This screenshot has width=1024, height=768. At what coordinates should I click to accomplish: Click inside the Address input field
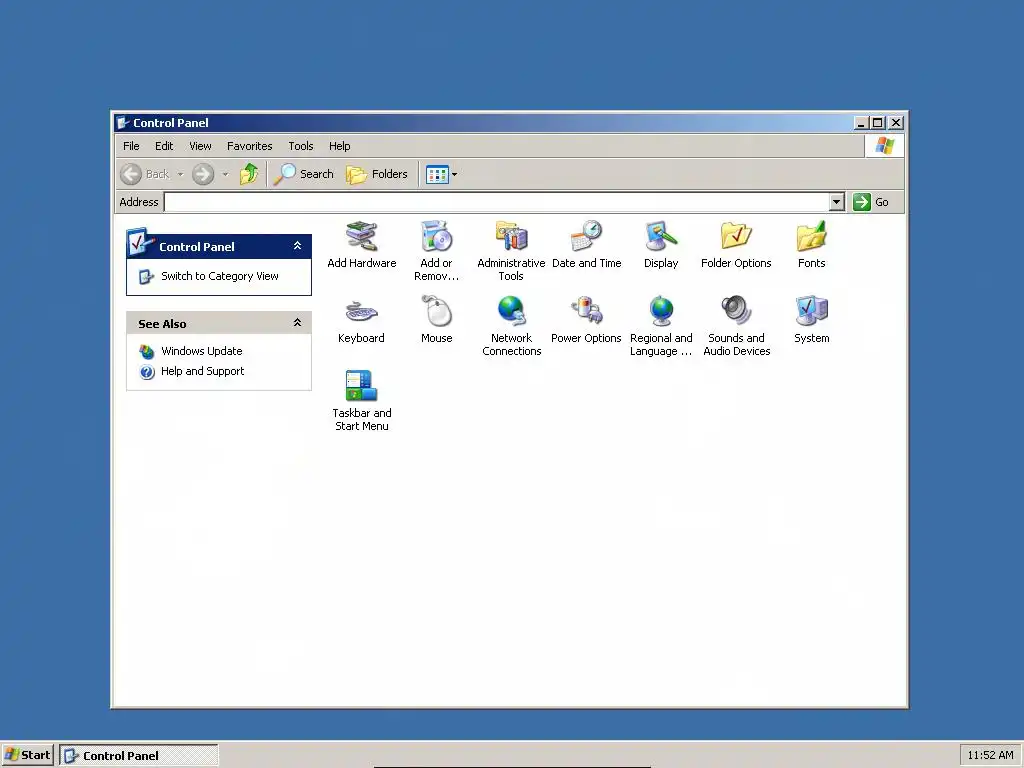(496, 202)
